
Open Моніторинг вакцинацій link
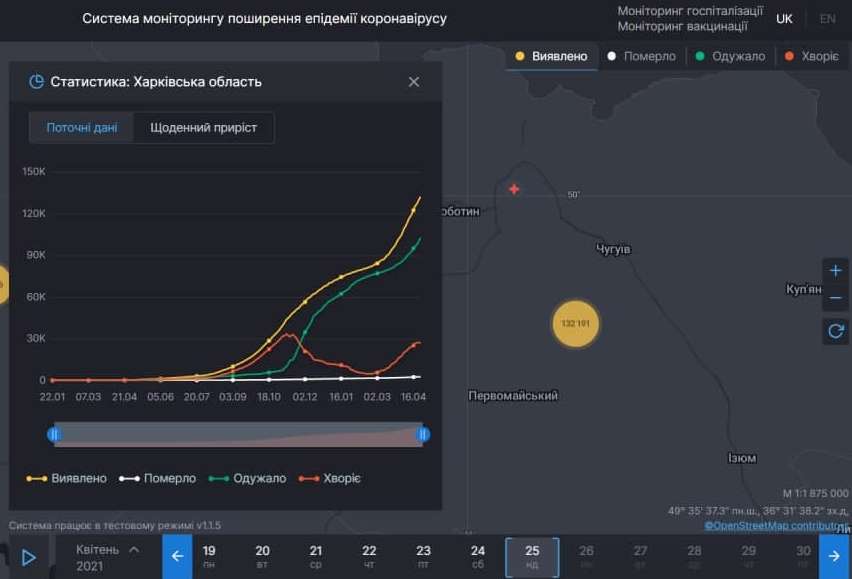682,26
